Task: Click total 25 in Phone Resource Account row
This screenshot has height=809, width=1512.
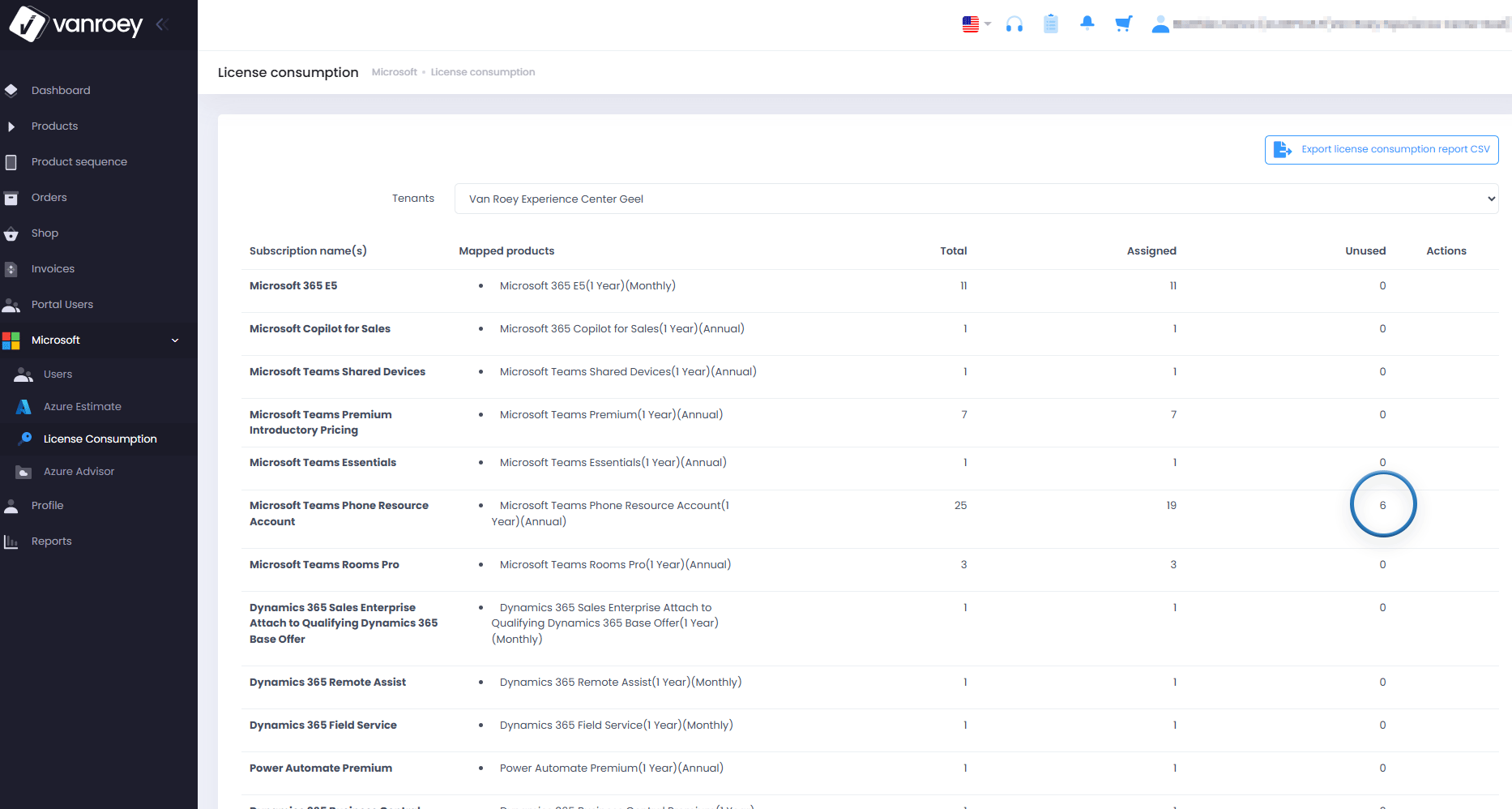Action: click(960, 505)
